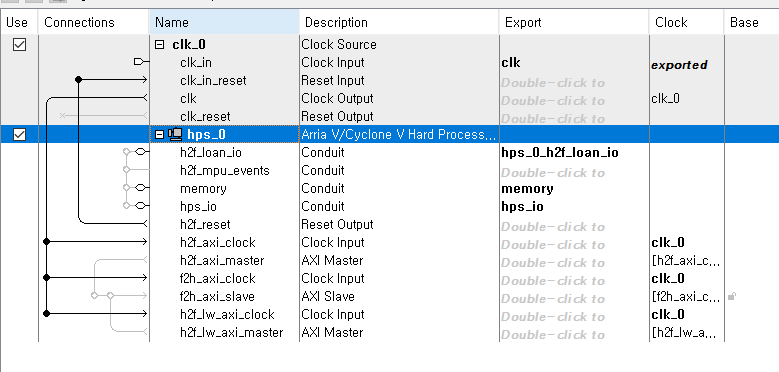Click the export field for h2f_reset
This screenshot has height=372, width=779.
click(x=574, y=227)
